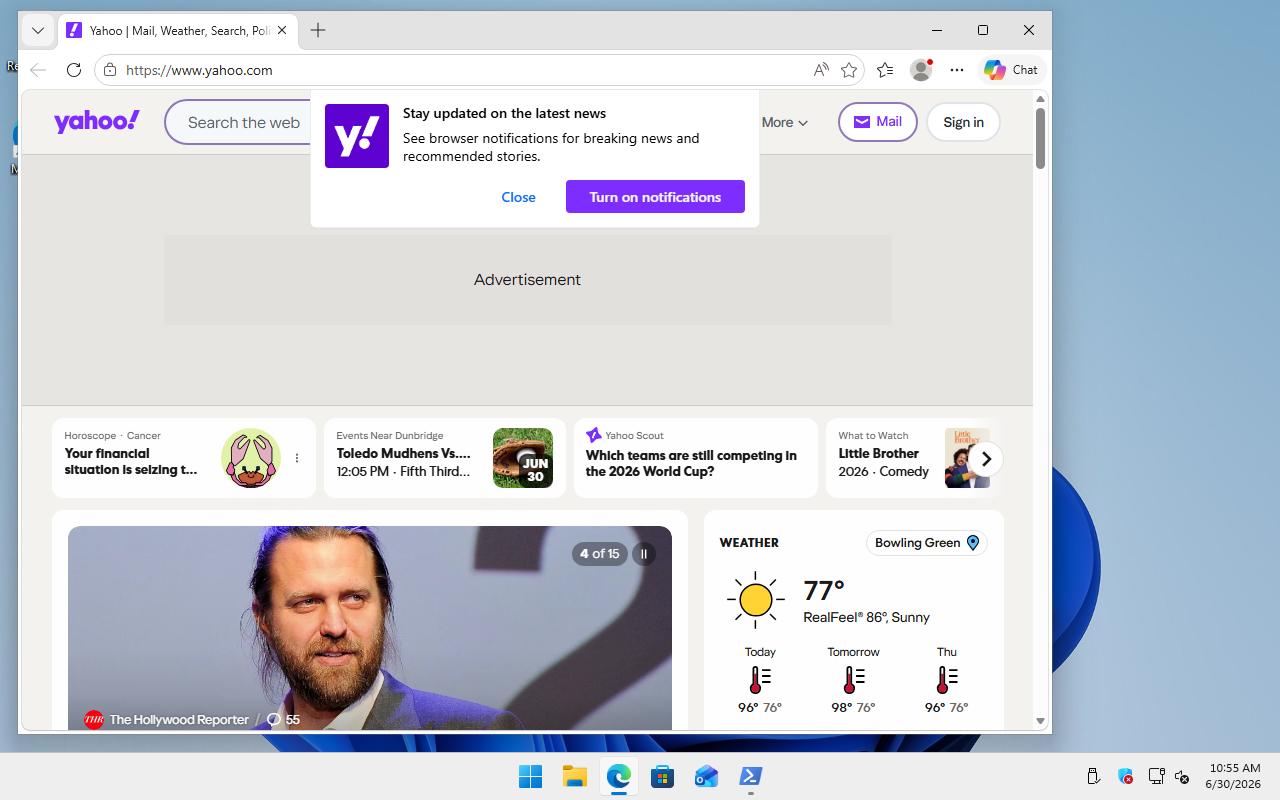Open the 55 comments on story
This screenshot has height=800, width=1280.
pyautogui.click(x=283, y=719)
